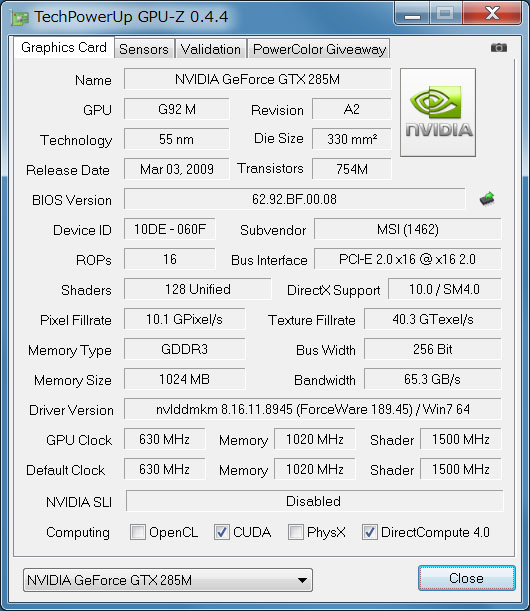Enable the OpenCL checkbox
This screenshot has height=611, width=530.
tap(138, 532)
